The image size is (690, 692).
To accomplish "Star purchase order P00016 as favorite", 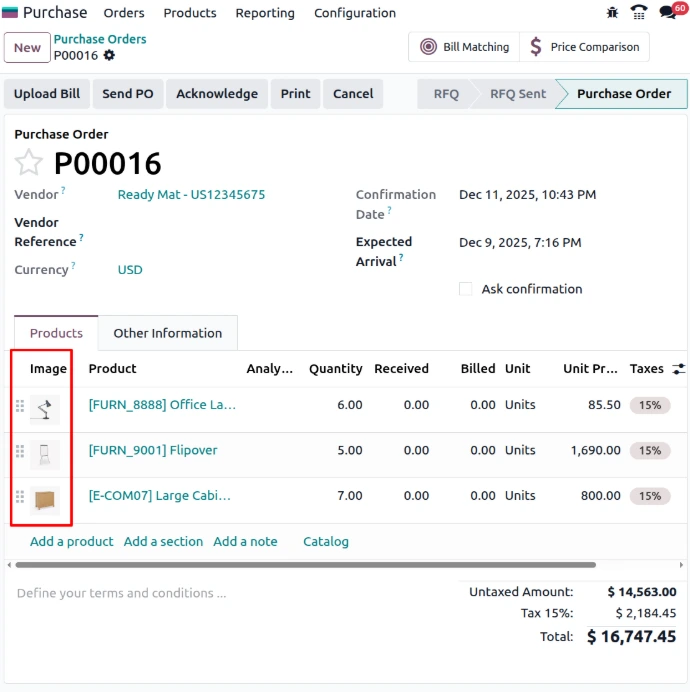I will pos(29,163).
